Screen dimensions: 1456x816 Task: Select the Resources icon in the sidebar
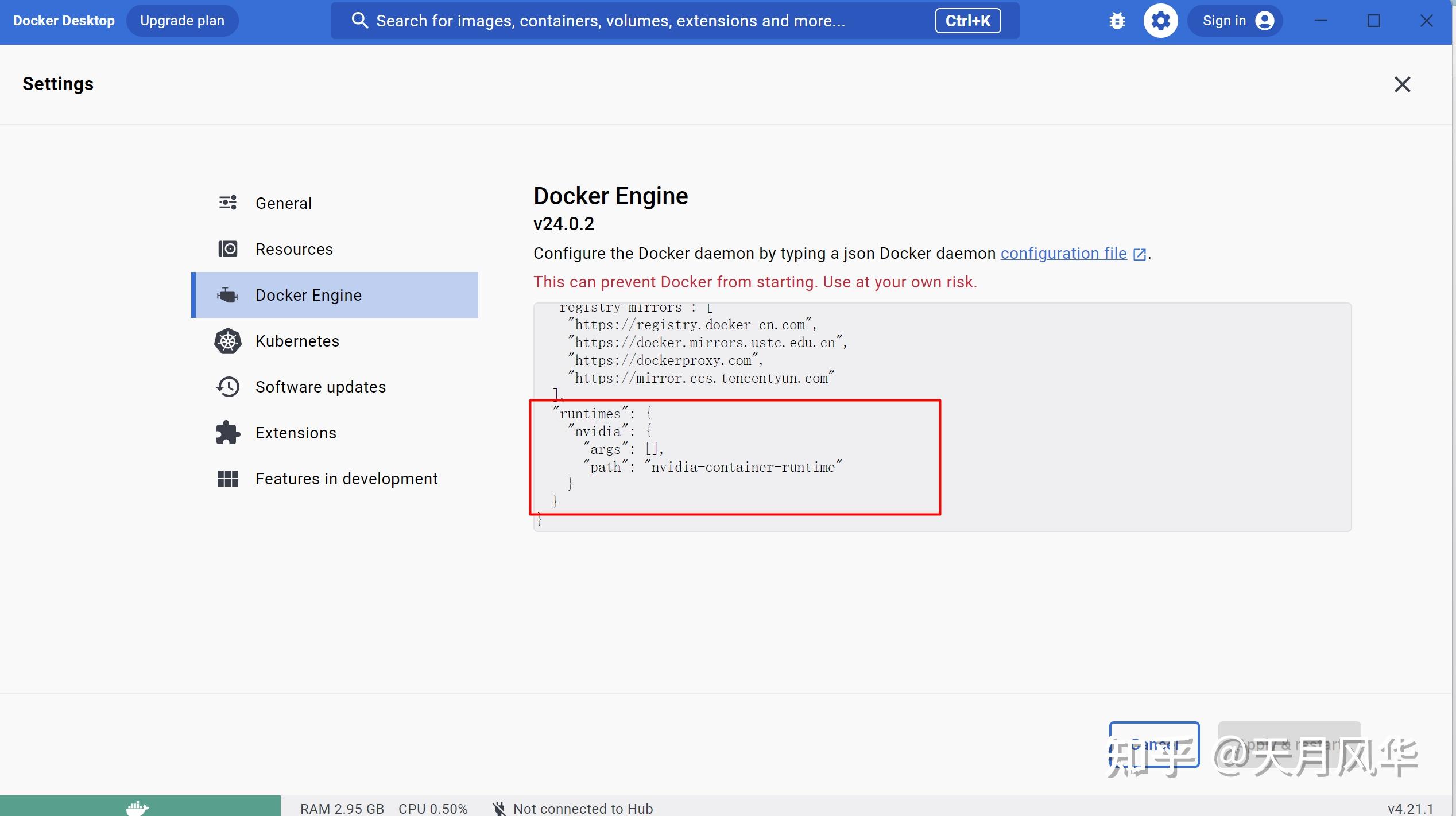[228, 248]
